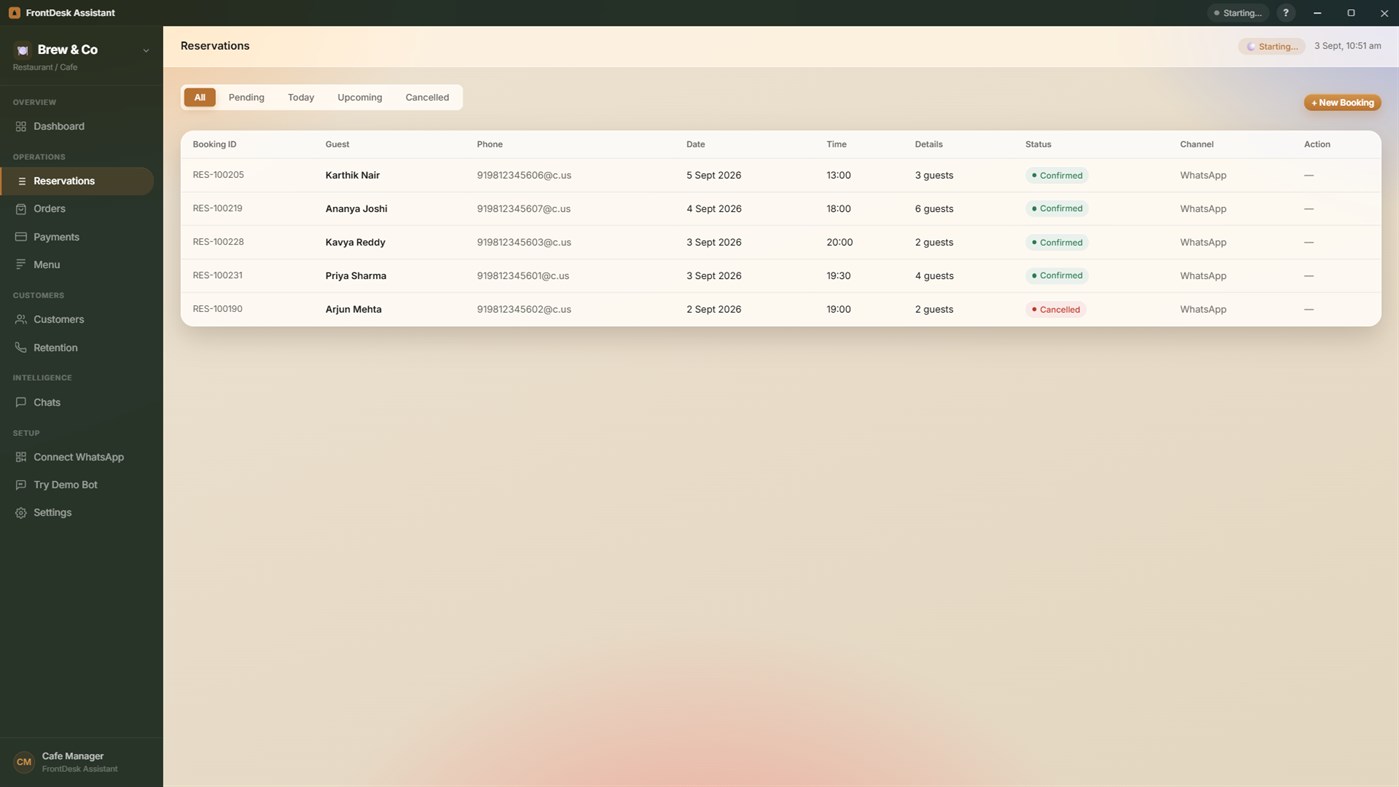Click the Retention phone icon
This screenshot has width=1399, height=787.
pos(21,348)
